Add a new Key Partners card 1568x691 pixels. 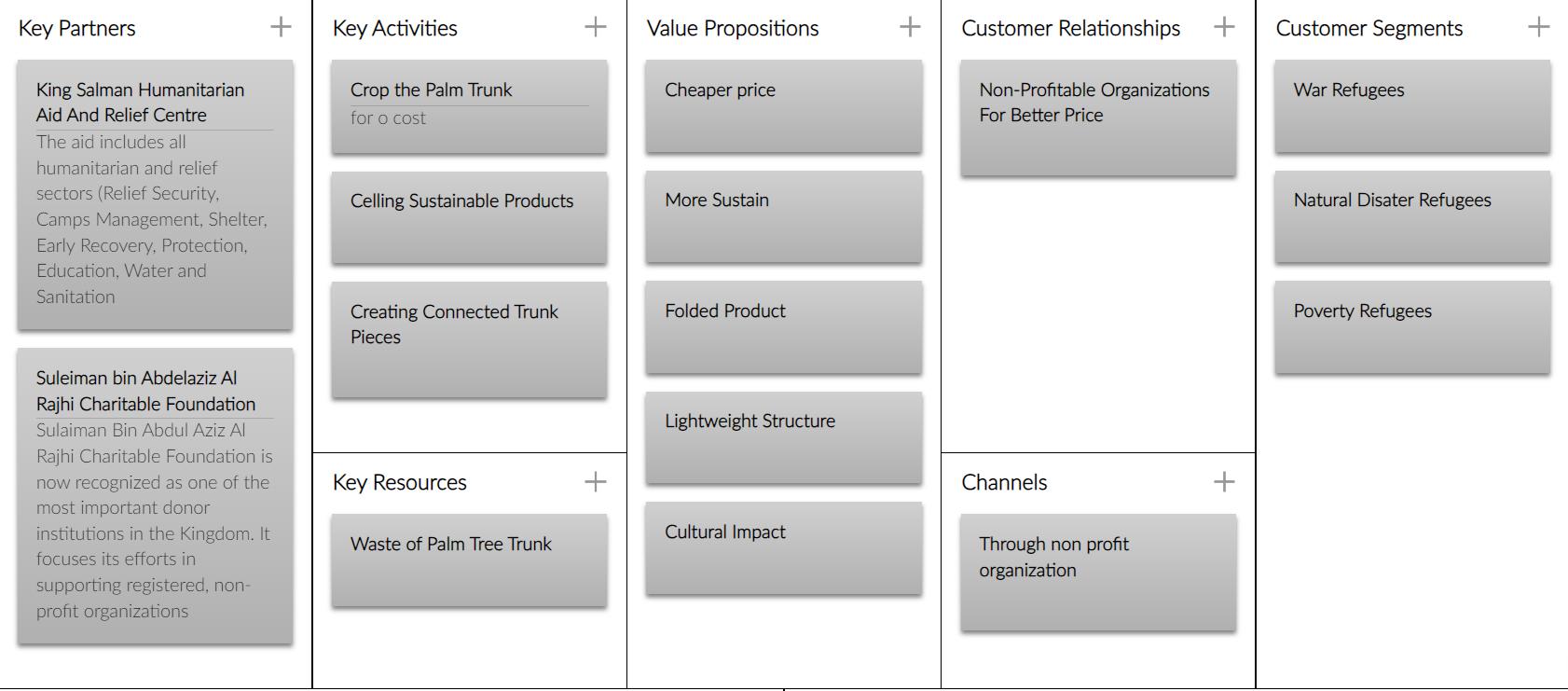click(x=281, y=27)
